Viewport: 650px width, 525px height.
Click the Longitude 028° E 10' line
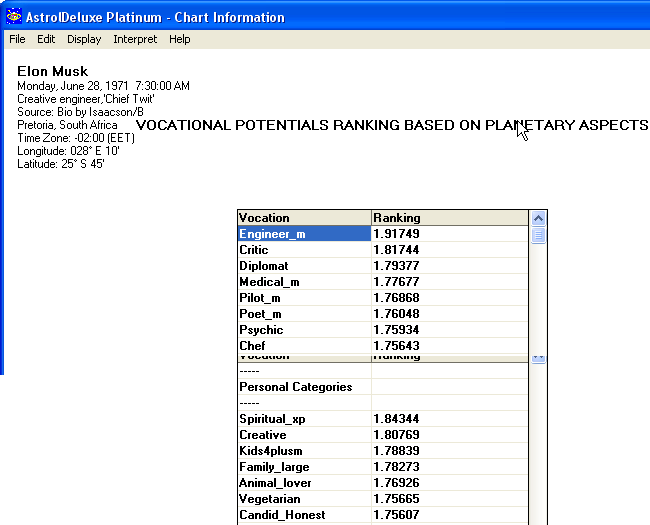(68, 151)
